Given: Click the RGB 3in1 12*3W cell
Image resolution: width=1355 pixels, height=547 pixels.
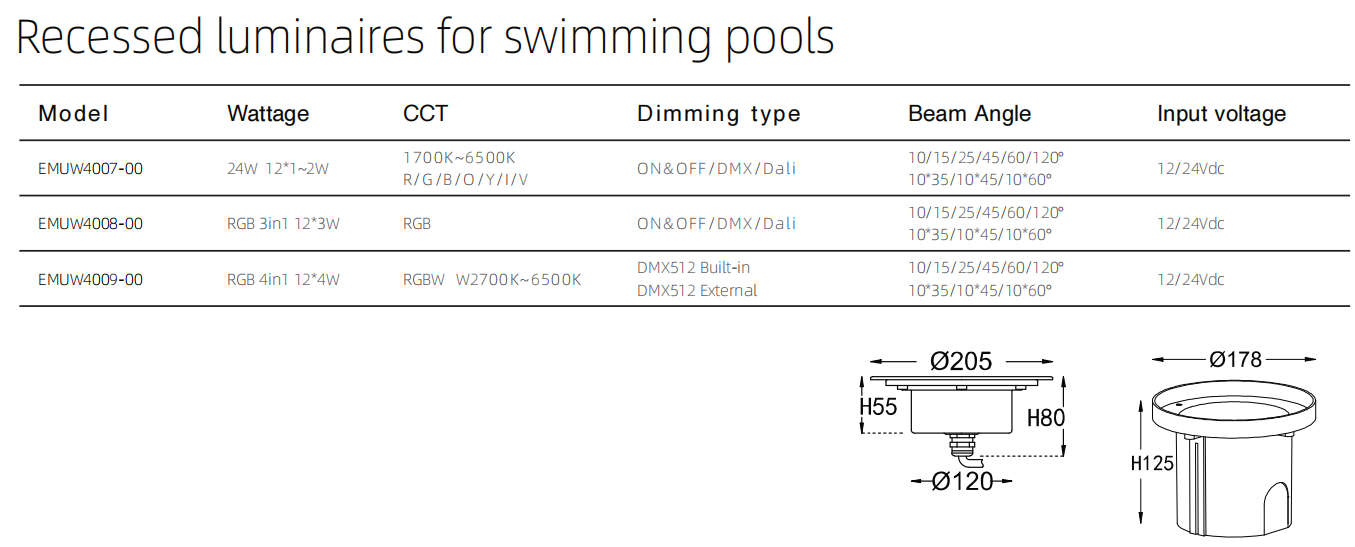Looking at the screenshot, I should (283, 224).
